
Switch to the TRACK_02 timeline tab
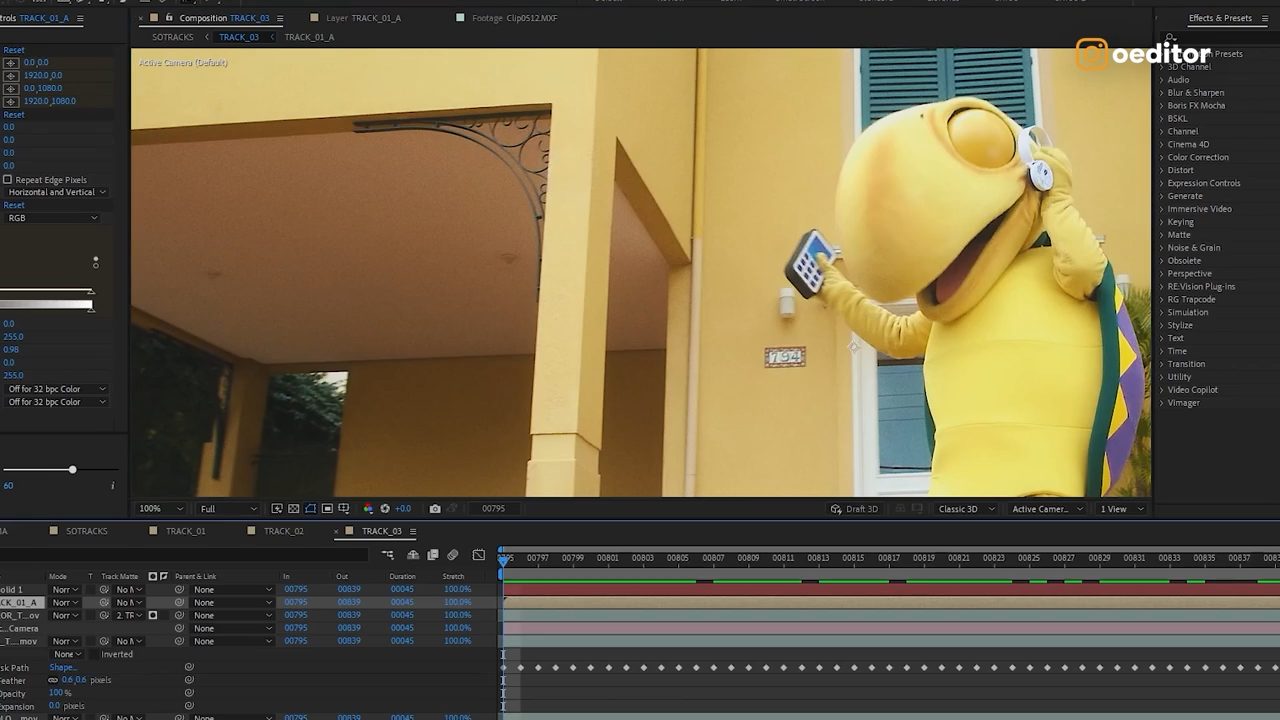pos(283,531)
